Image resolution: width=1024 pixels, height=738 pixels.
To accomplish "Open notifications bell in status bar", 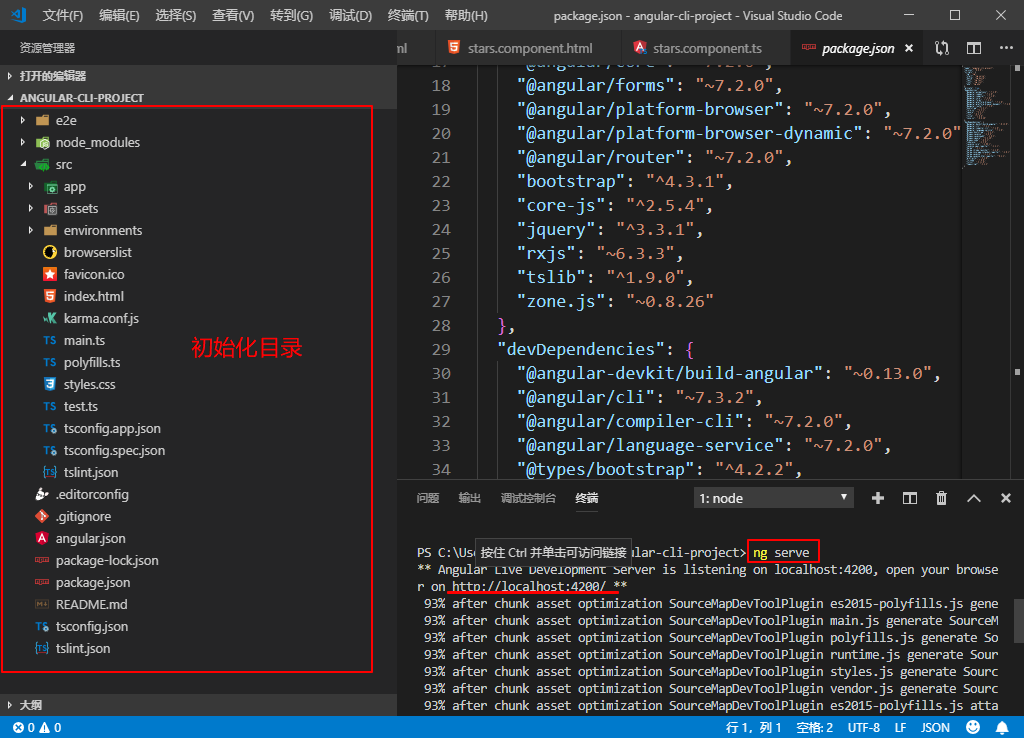I will tap(1002, 727).
